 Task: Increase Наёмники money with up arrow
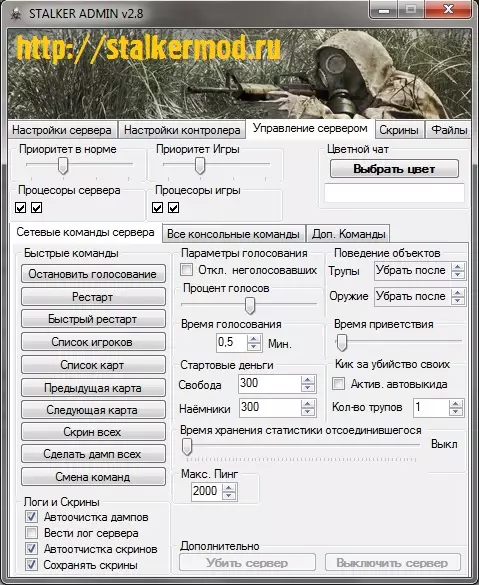click(308, 404)
